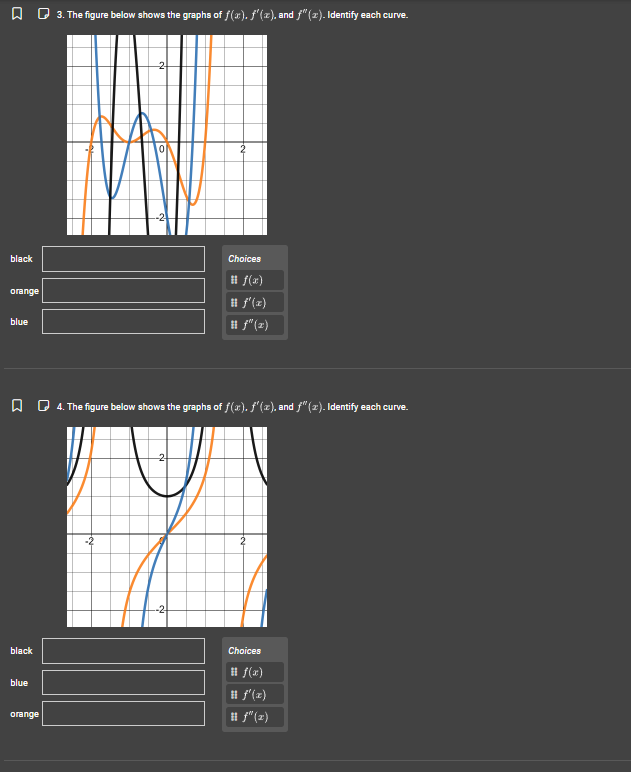
Task: Click the blue answer box in question 3
Action: point(124,322)
